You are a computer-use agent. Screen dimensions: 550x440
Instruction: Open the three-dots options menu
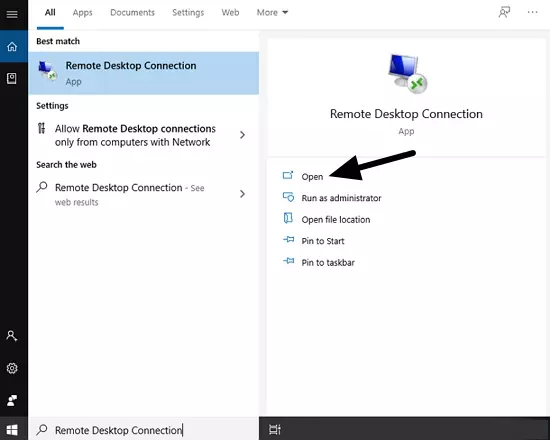532,12
